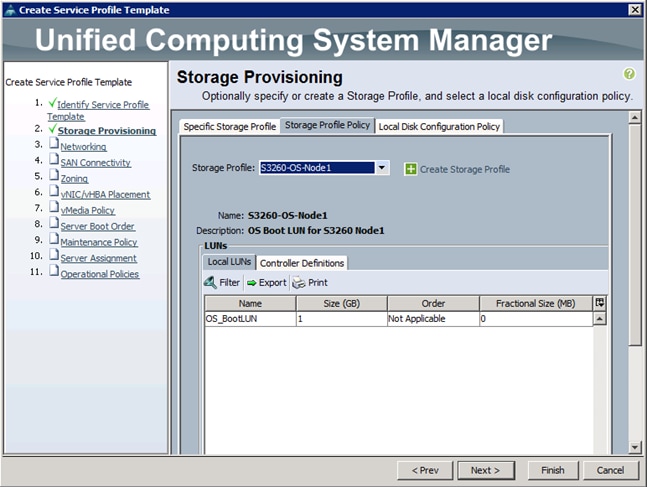The width and height of the screenshot is (647, 487).
Task: Click the Filter magnifier icon
Action: (x=210, y=282)
